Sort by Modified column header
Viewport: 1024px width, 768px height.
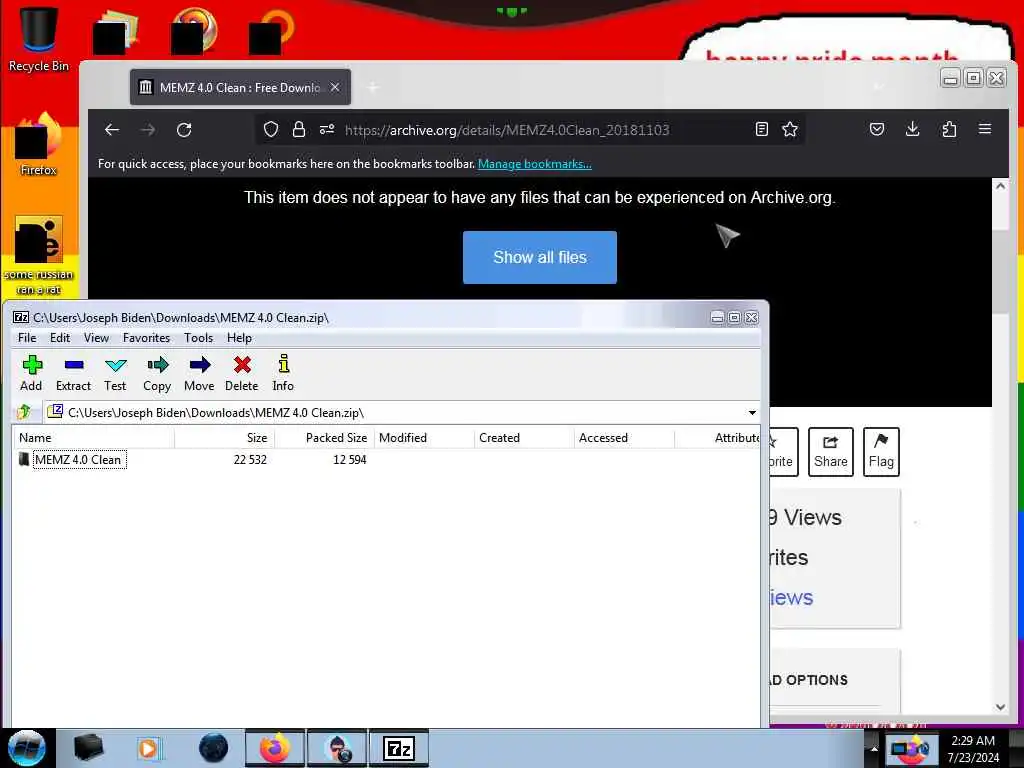(x=424, y=438)
